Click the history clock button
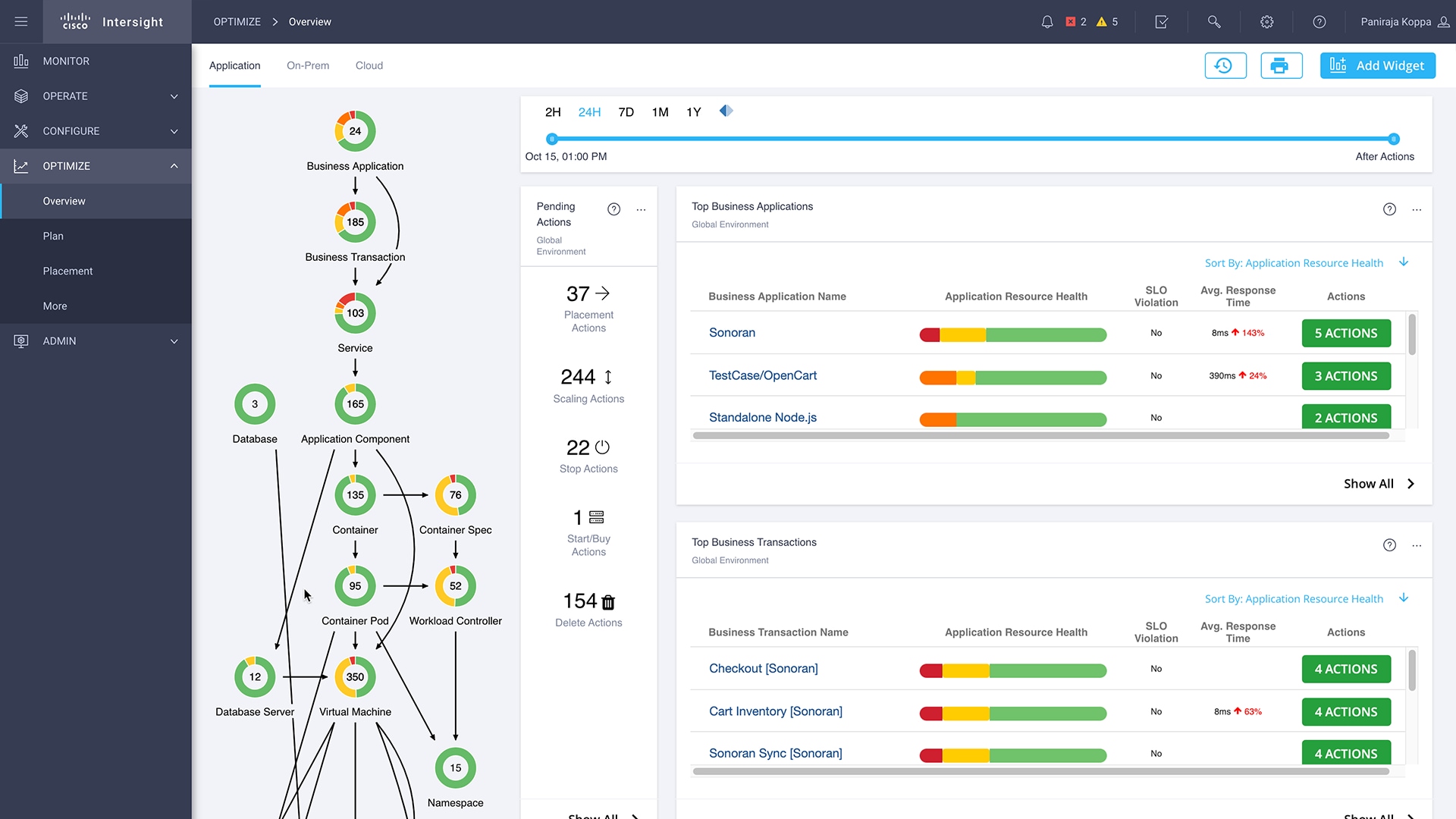This screenshot has width=1456, height=819. (1225, 65)
